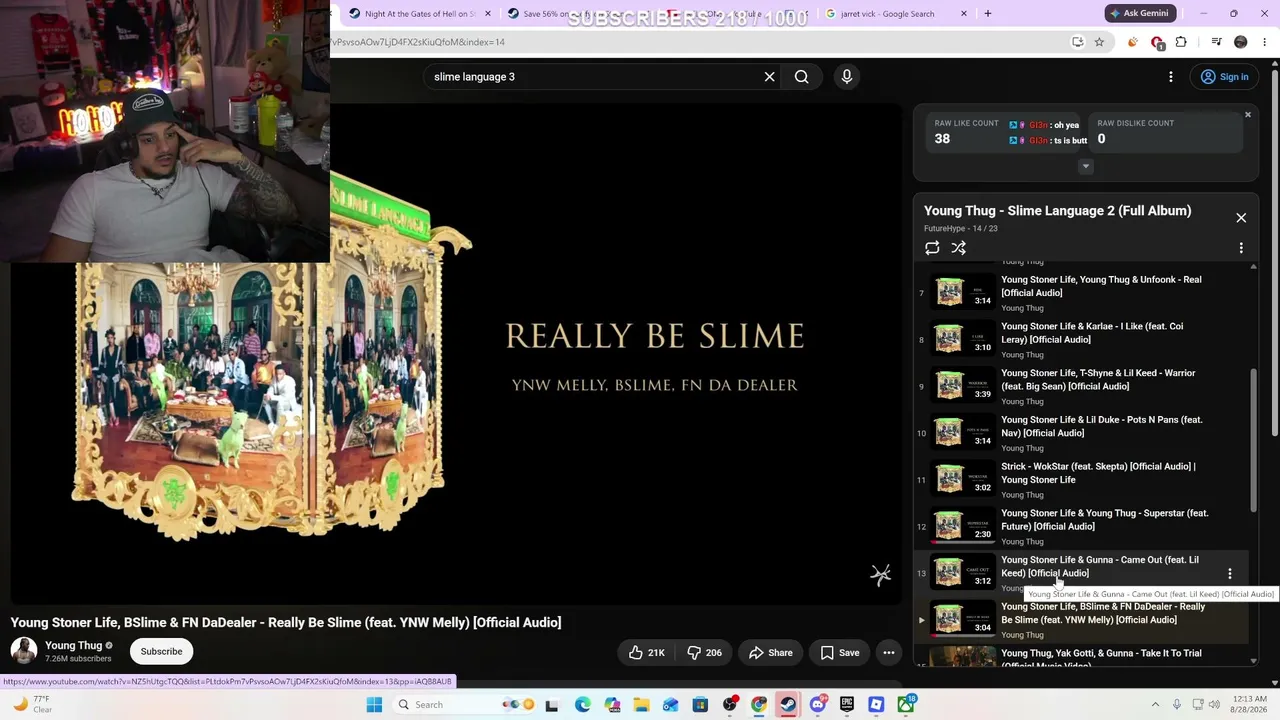
Task: Open the Young Thug channel name link
Action: point(74,645)
